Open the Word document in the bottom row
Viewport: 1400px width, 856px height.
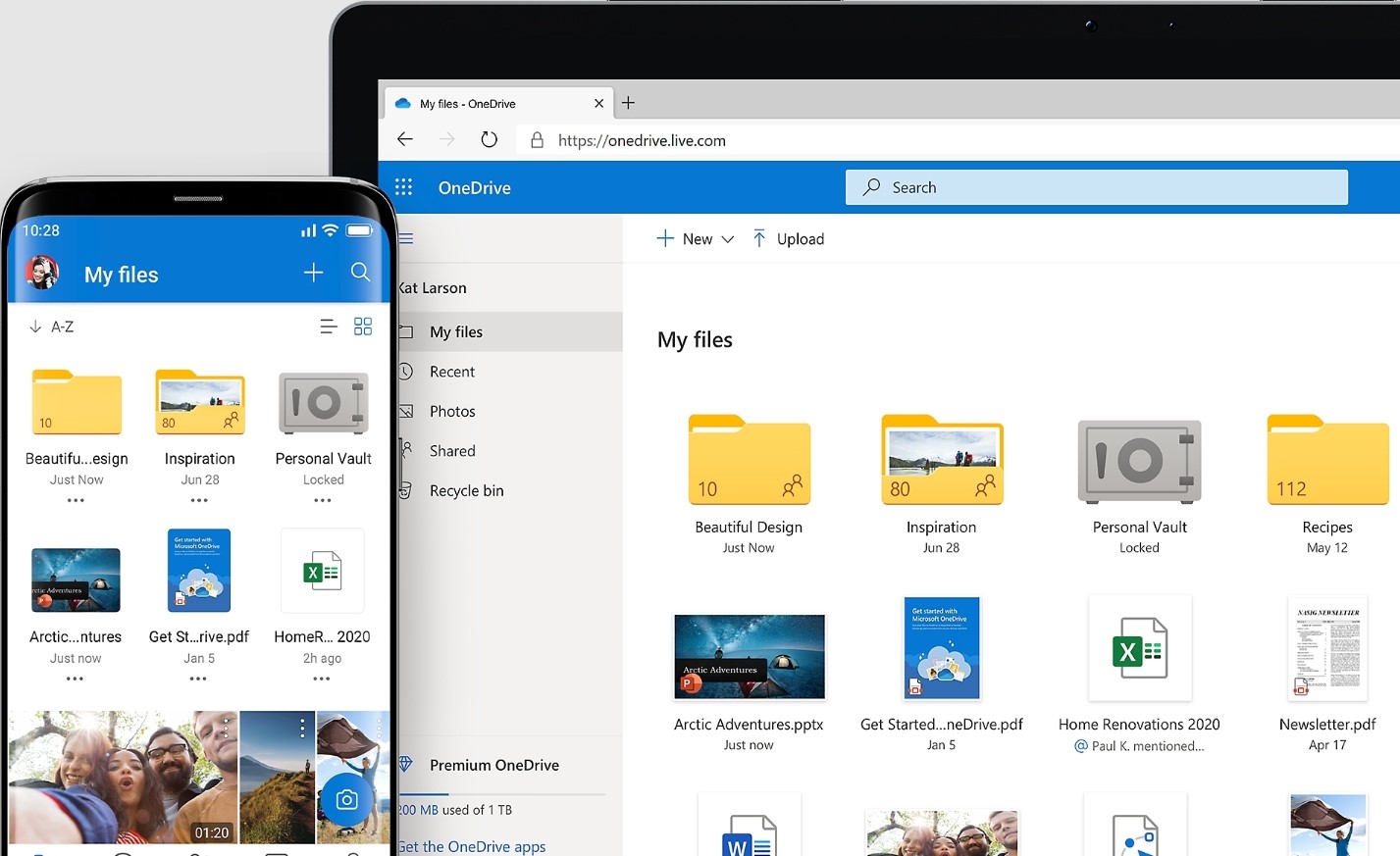tap(750, 826)
